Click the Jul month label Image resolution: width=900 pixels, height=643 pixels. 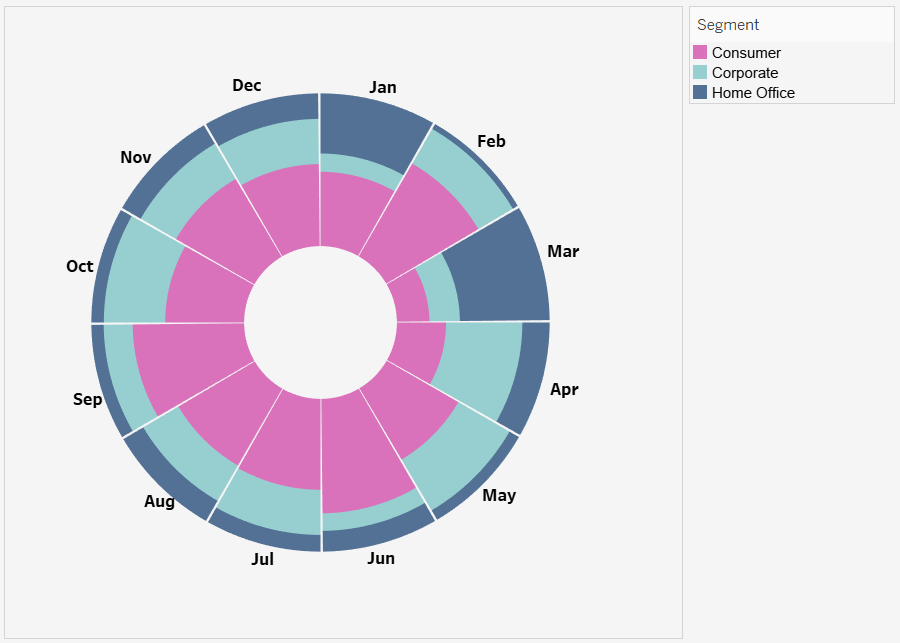[x=262, y=559]
